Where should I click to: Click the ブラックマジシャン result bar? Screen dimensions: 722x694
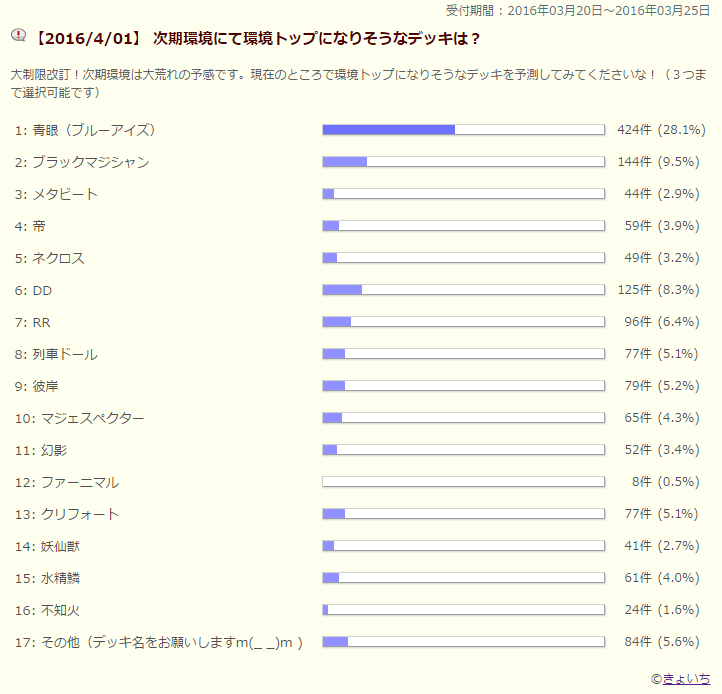[x=463, y=162]
